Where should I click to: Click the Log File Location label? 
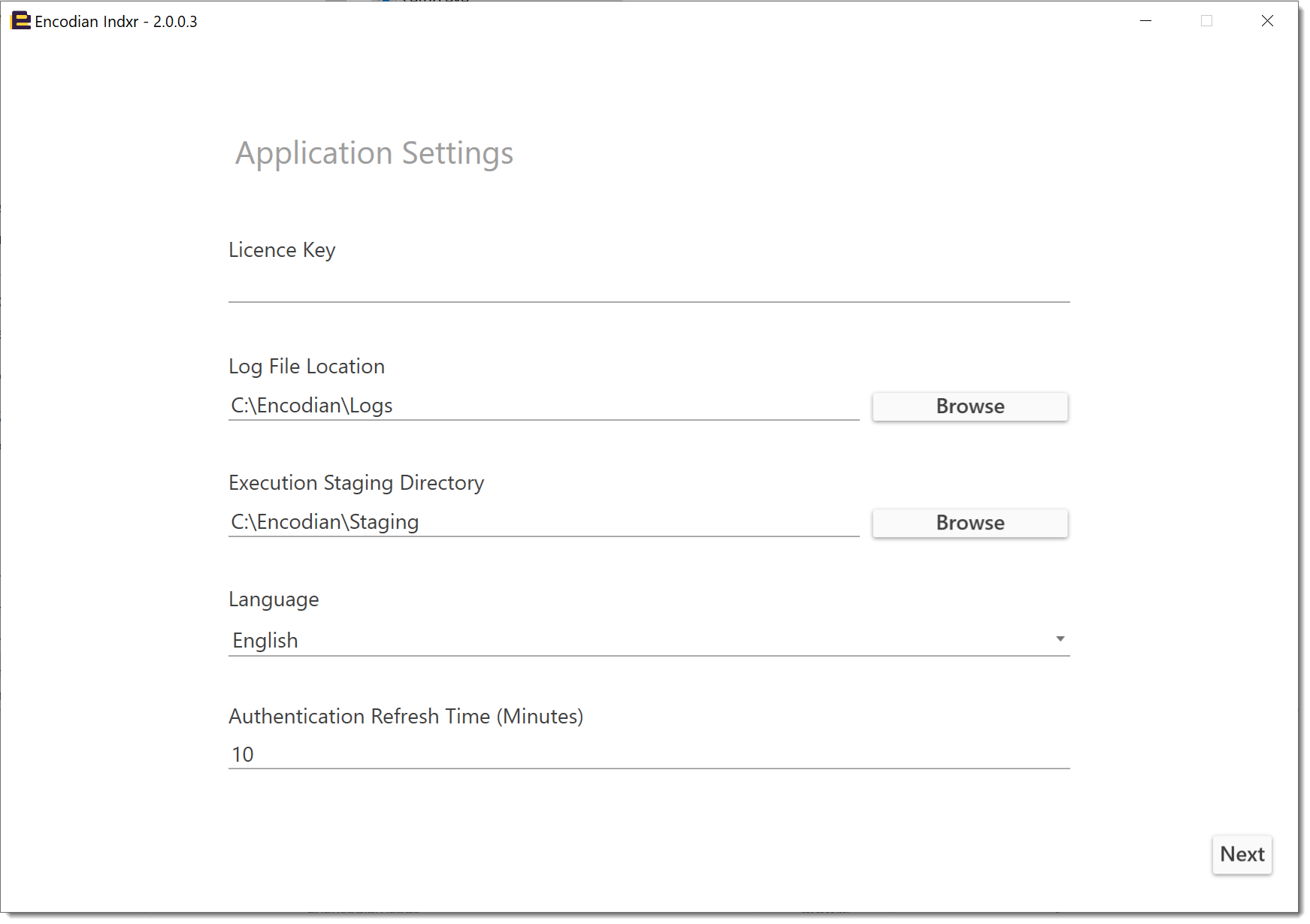[307, 367]
